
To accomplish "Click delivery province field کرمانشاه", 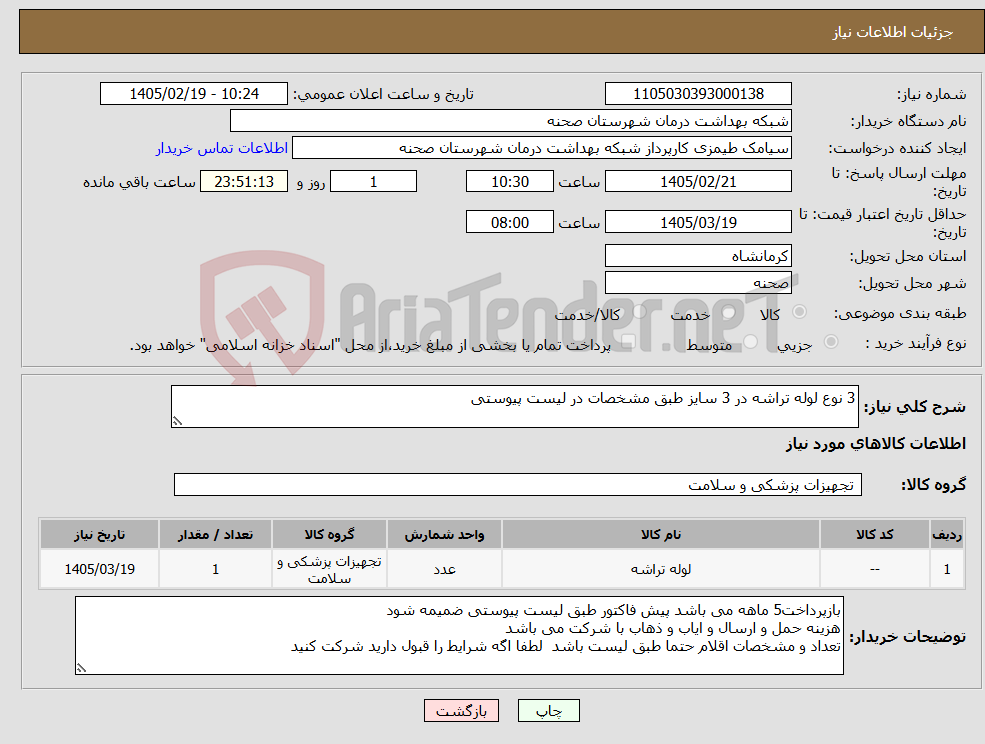I will click(x=698, y=256).
